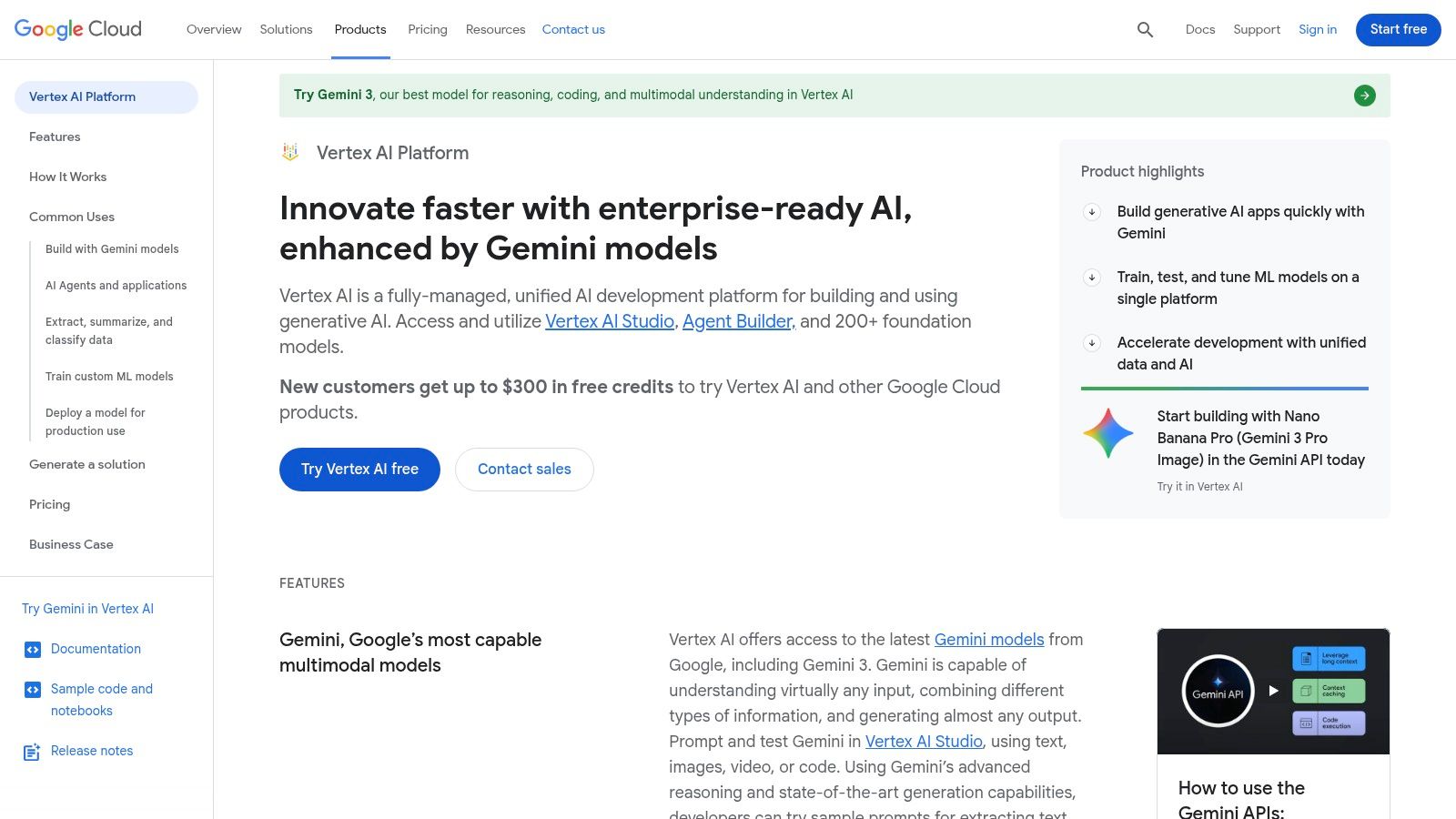Screen dimensions: 1456x819
Task: Click the Google Cloud logo
Action: click(77, 28)
